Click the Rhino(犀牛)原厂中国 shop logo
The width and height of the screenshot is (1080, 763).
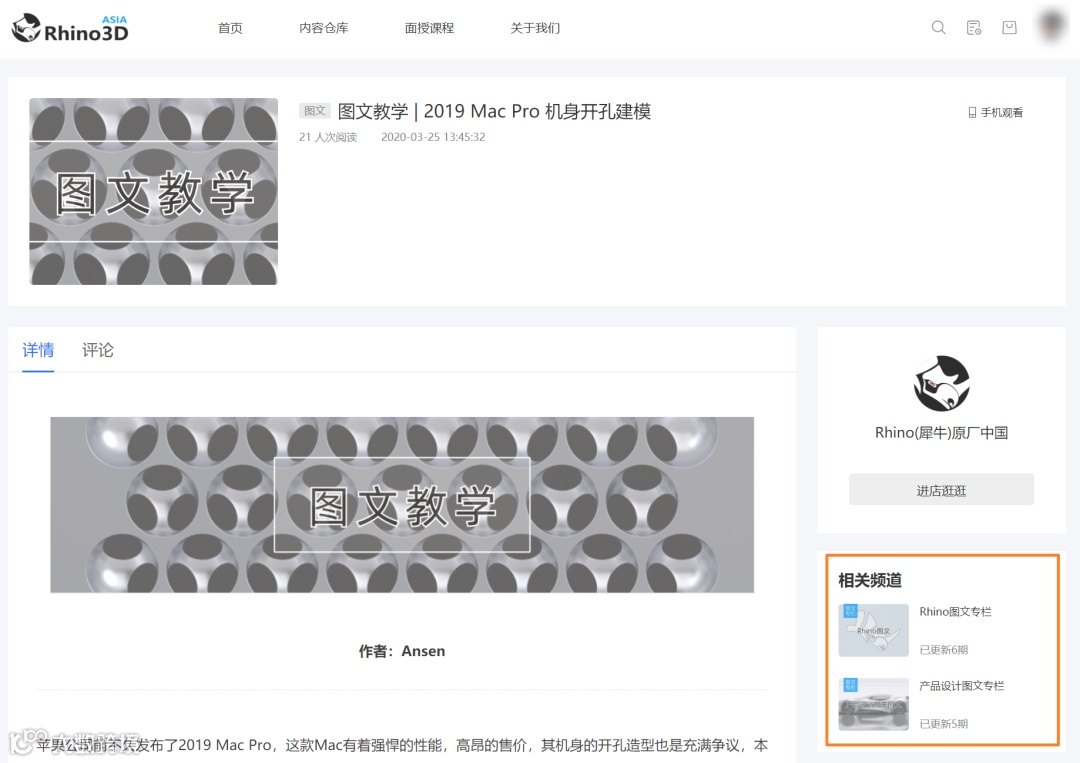[x=942, y=384]
